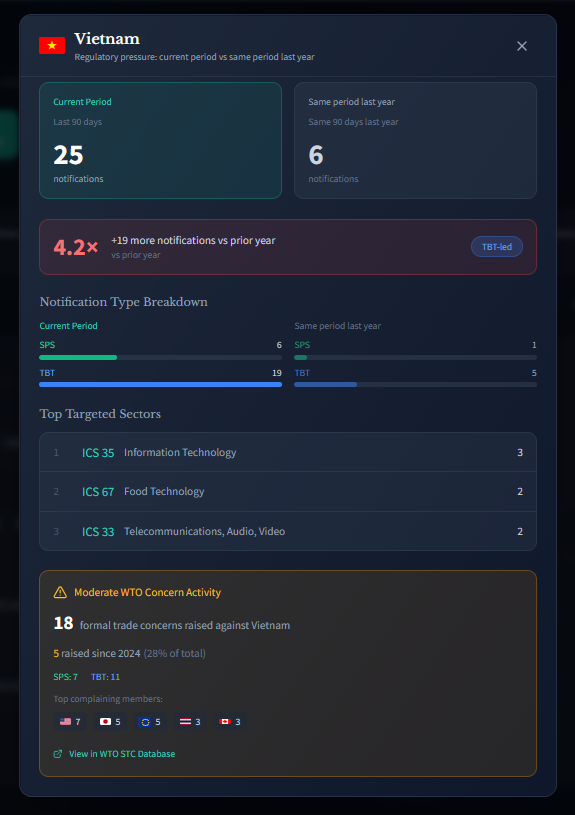Select ICS 35 Information Technology row

[288, 452]
